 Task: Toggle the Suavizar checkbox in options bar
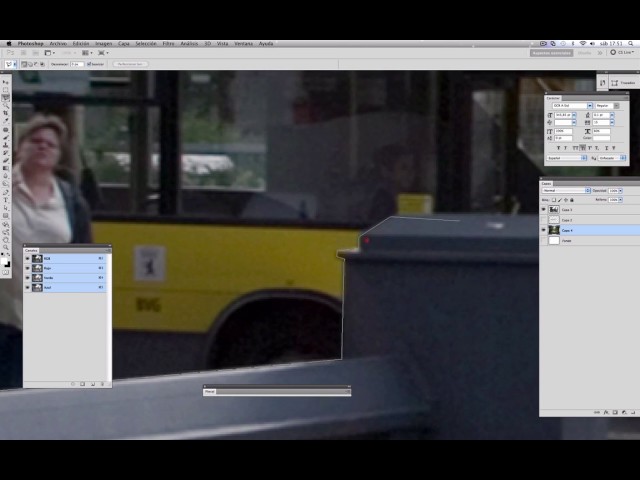(89, 64)
